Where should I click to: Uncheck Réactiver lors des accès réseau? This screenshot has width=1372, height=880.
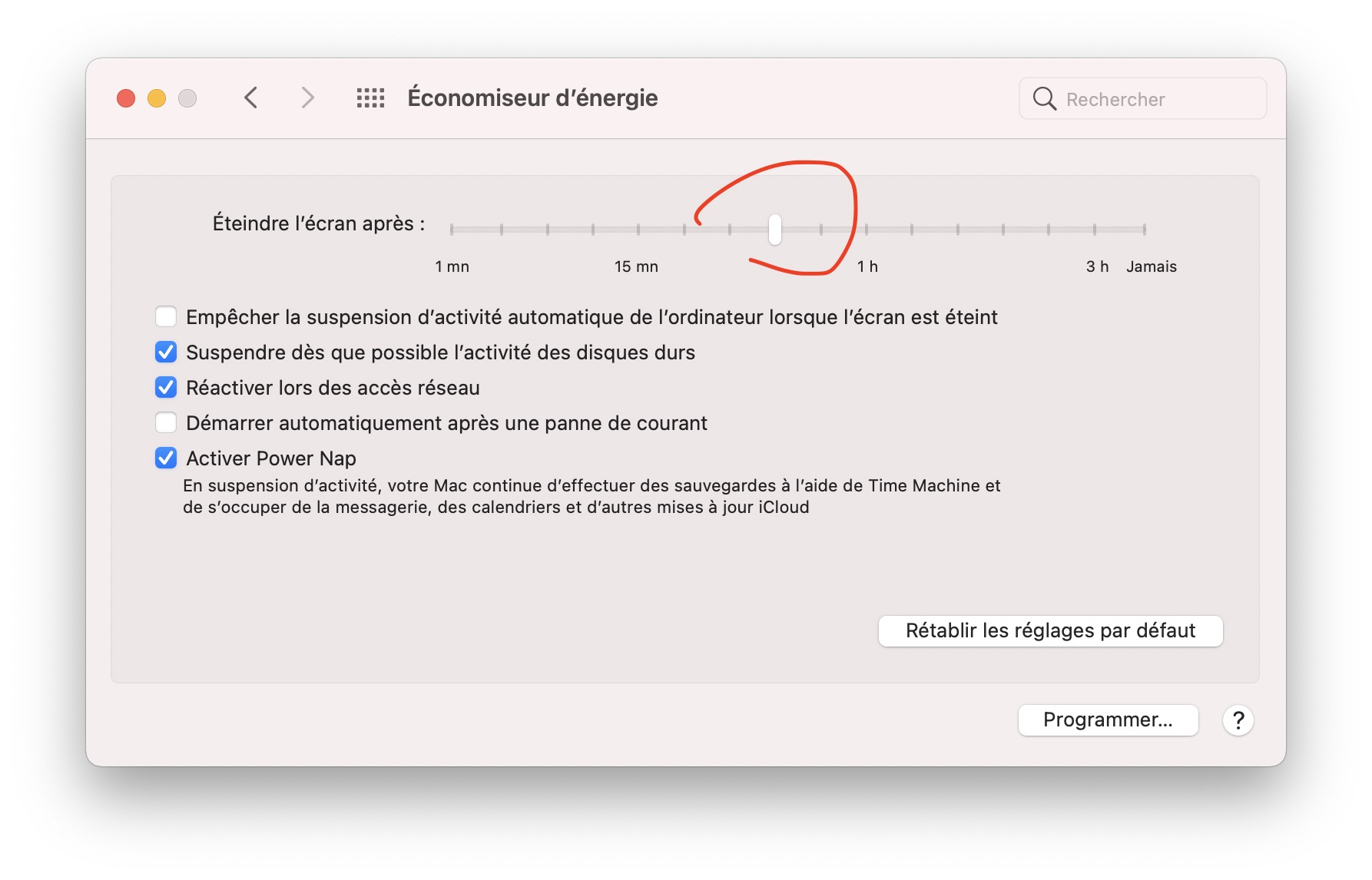pyautogui.click(x=166, y=387)
